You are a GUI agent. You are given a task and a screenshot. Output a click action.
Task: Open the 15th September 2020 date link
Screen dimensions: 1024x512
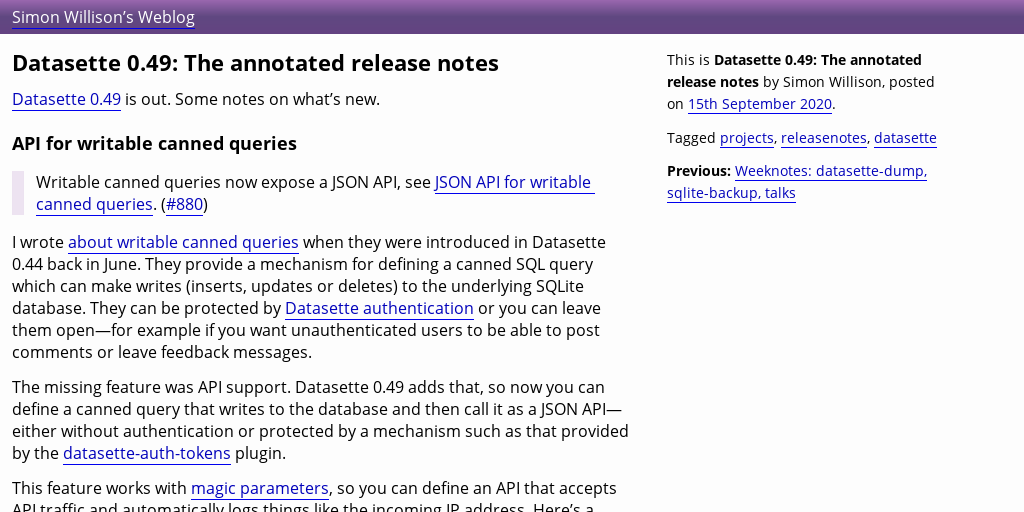tap(760, 104)
